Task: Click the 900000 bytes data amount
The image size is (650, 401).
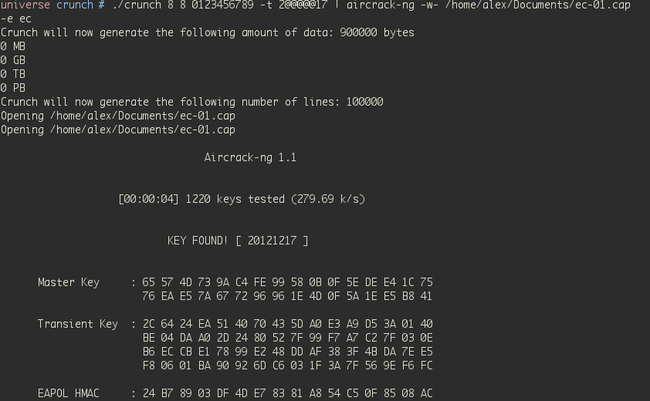Action: (x=377, y=32)
